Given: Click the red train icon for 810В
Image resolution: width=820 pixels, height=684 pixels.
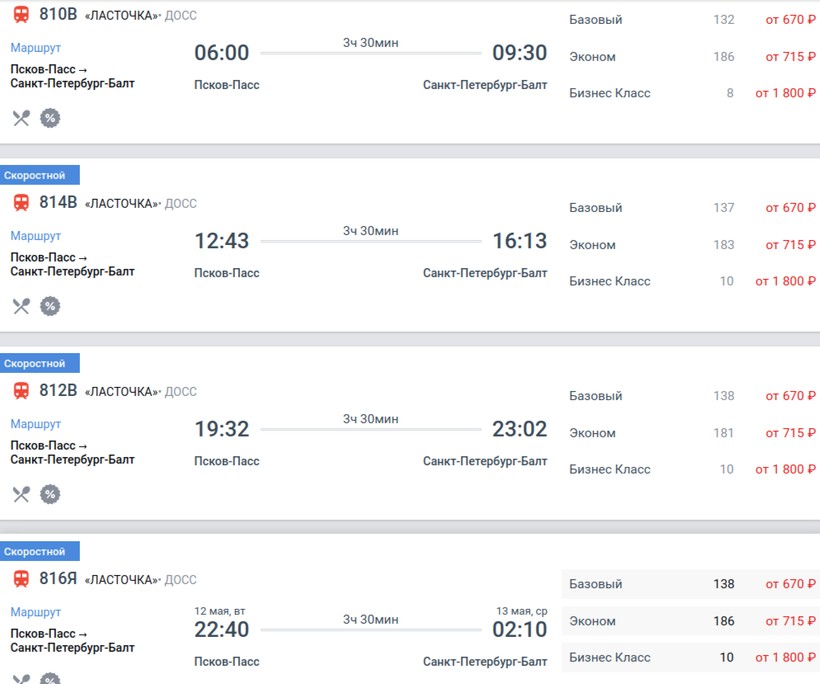Looking at the screenshot, I should pyautogui.click(x=21, y=14).
